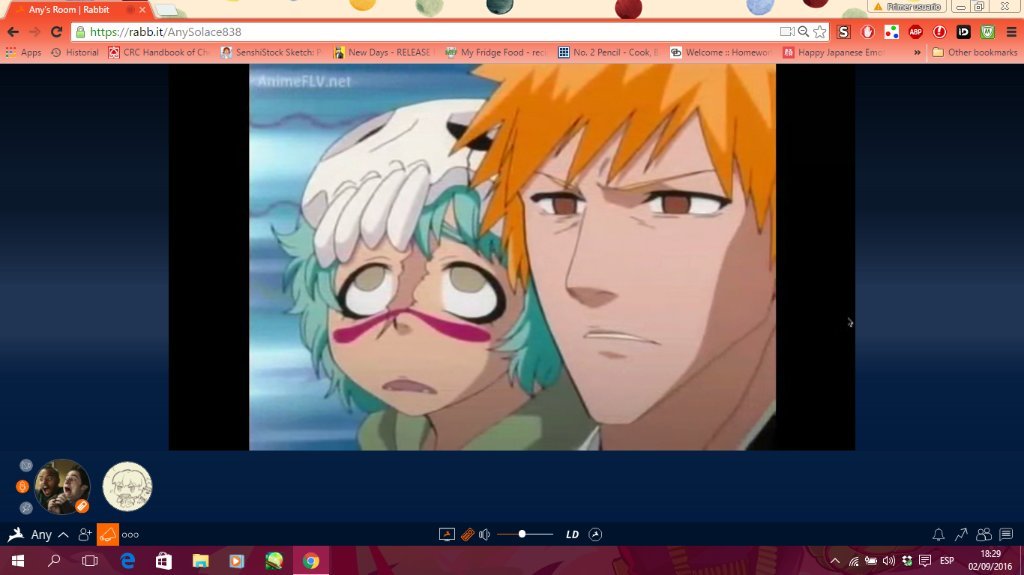Mute the Rabbitcast speaker volume
Image resolution: width=1024 pixels, height=575 pixels.
pos(485,534)
